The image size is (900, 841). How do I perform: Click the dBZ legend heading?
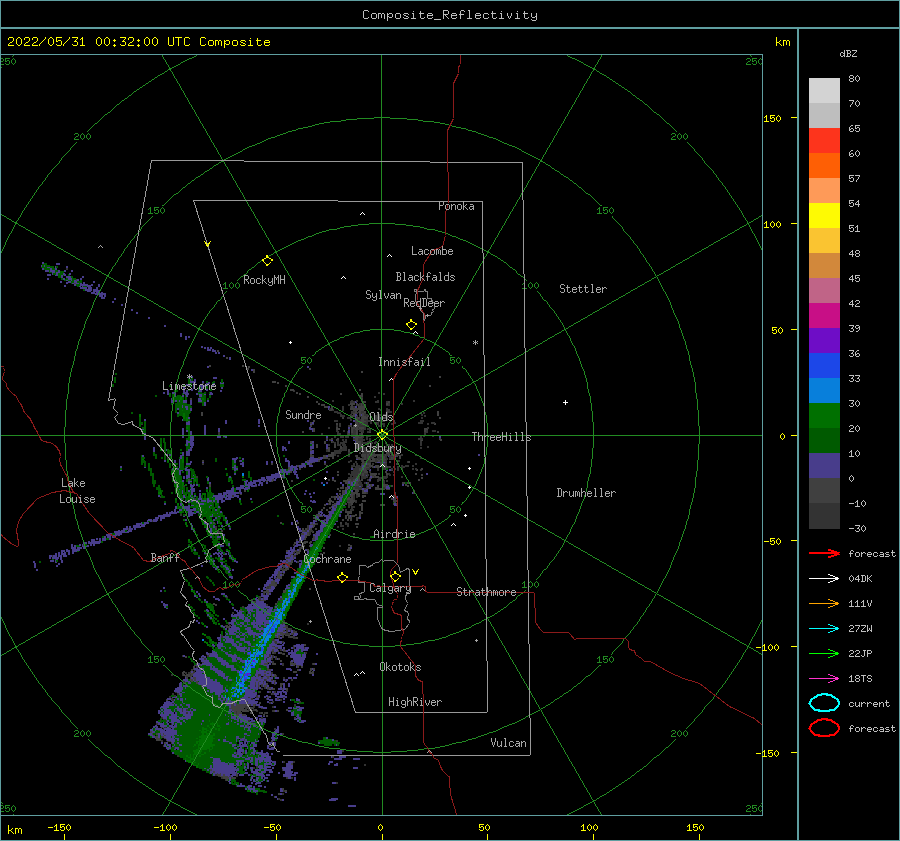(848, 53)
